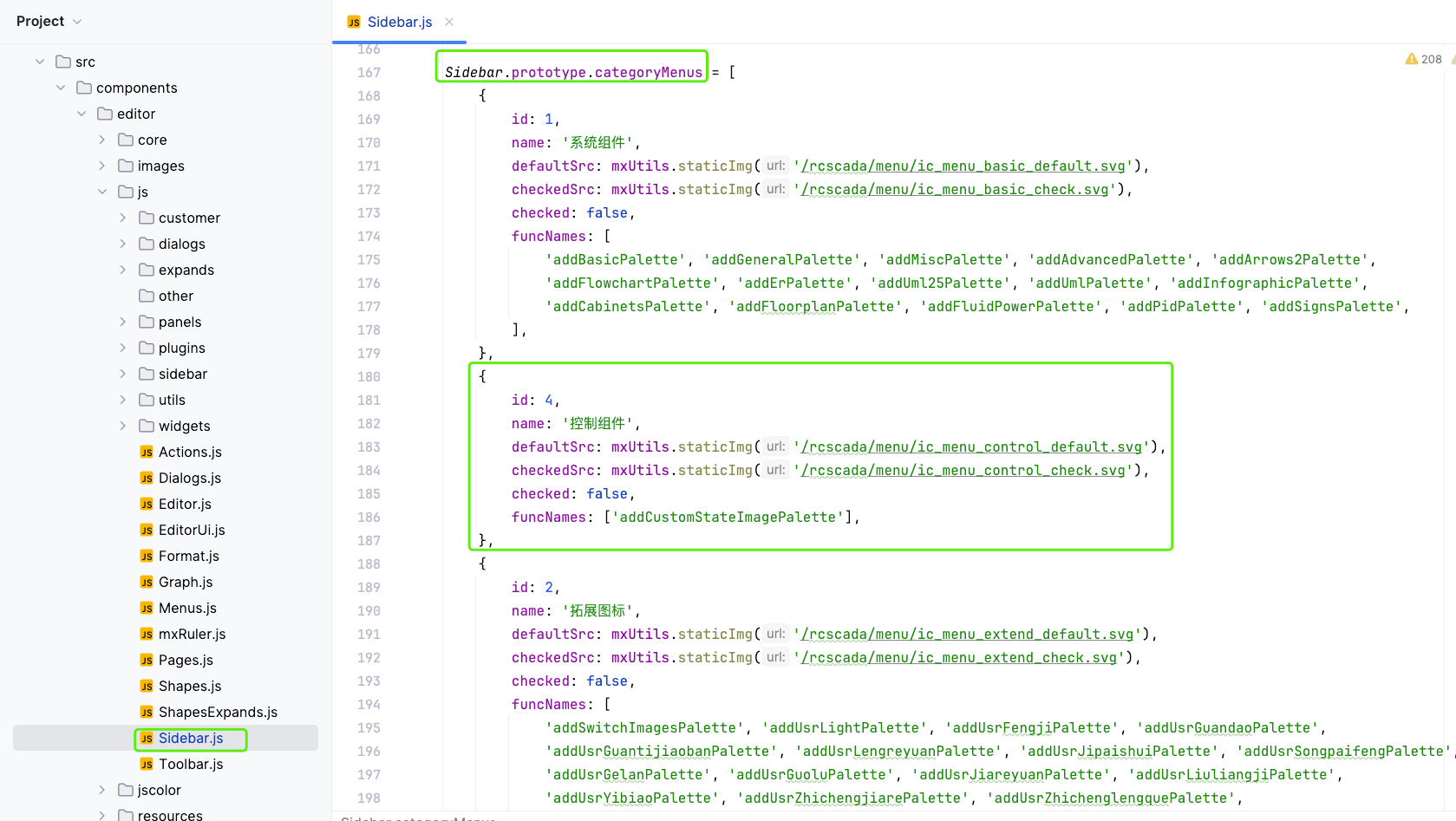Screen dimensions: 1456x821
Task: Select the jscolor folder name
Action: [x=160, y=790]
